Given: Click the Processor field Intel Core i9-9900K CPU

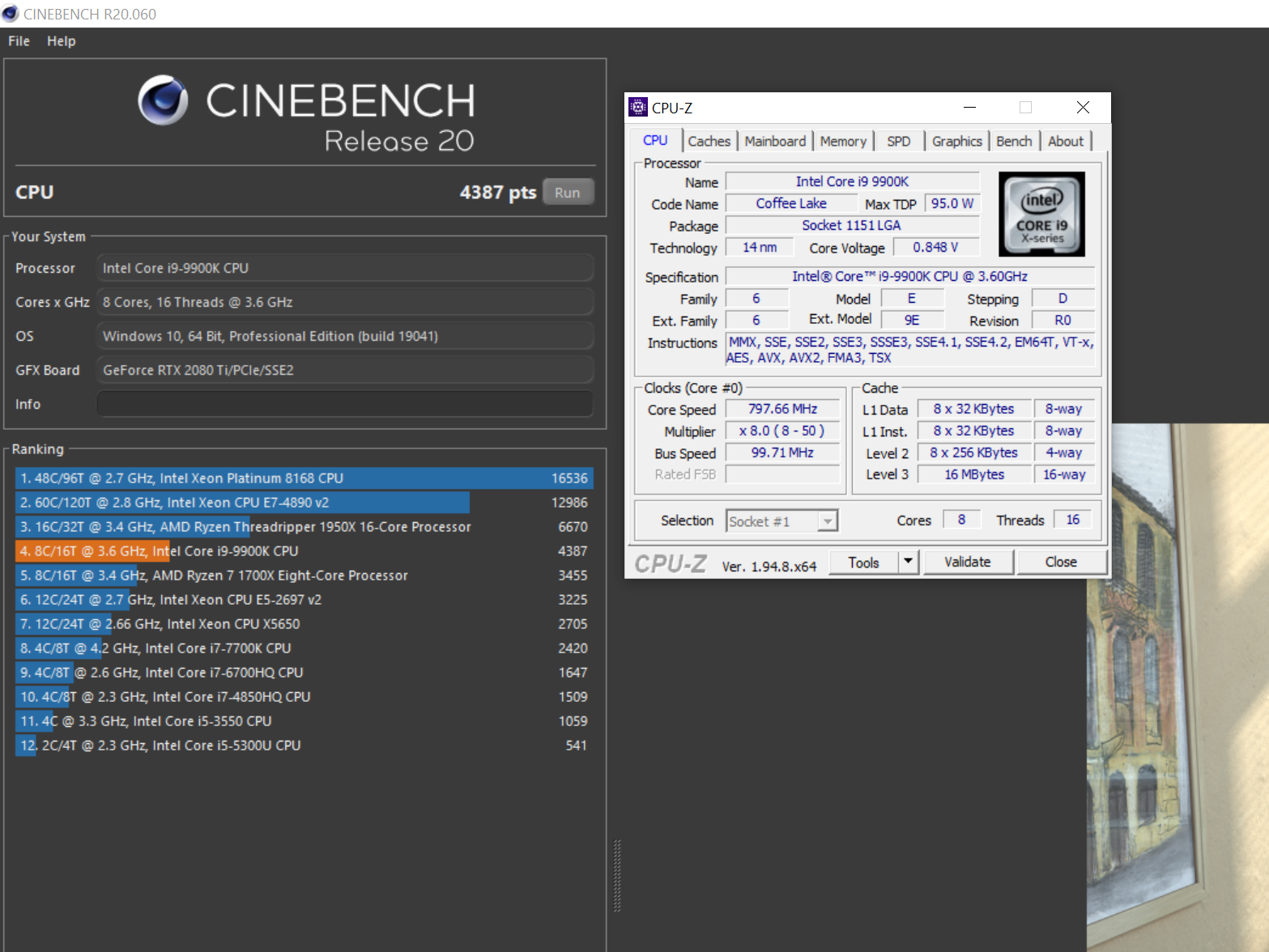Looking at the screenshot, I should (345, 268).
